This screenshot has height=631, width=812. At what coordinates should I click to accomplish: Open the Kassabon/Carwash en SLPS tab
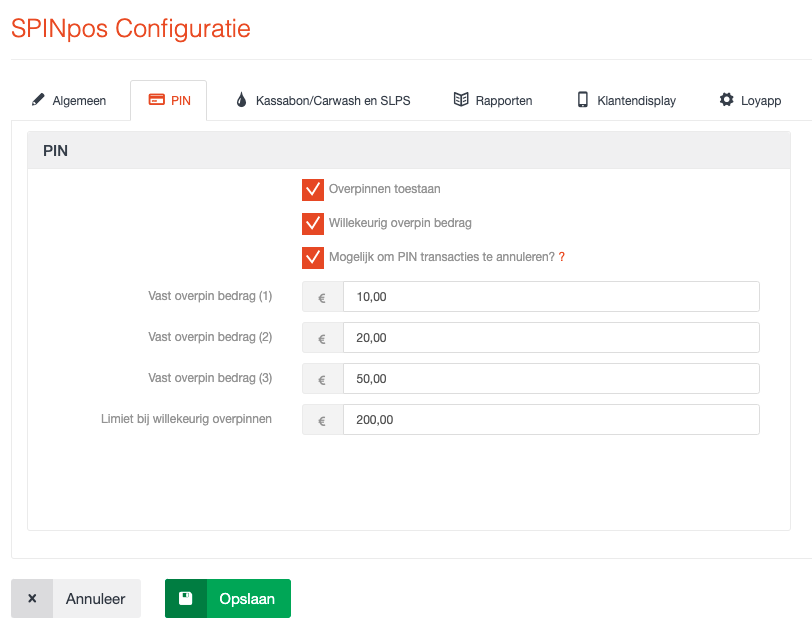323,101
